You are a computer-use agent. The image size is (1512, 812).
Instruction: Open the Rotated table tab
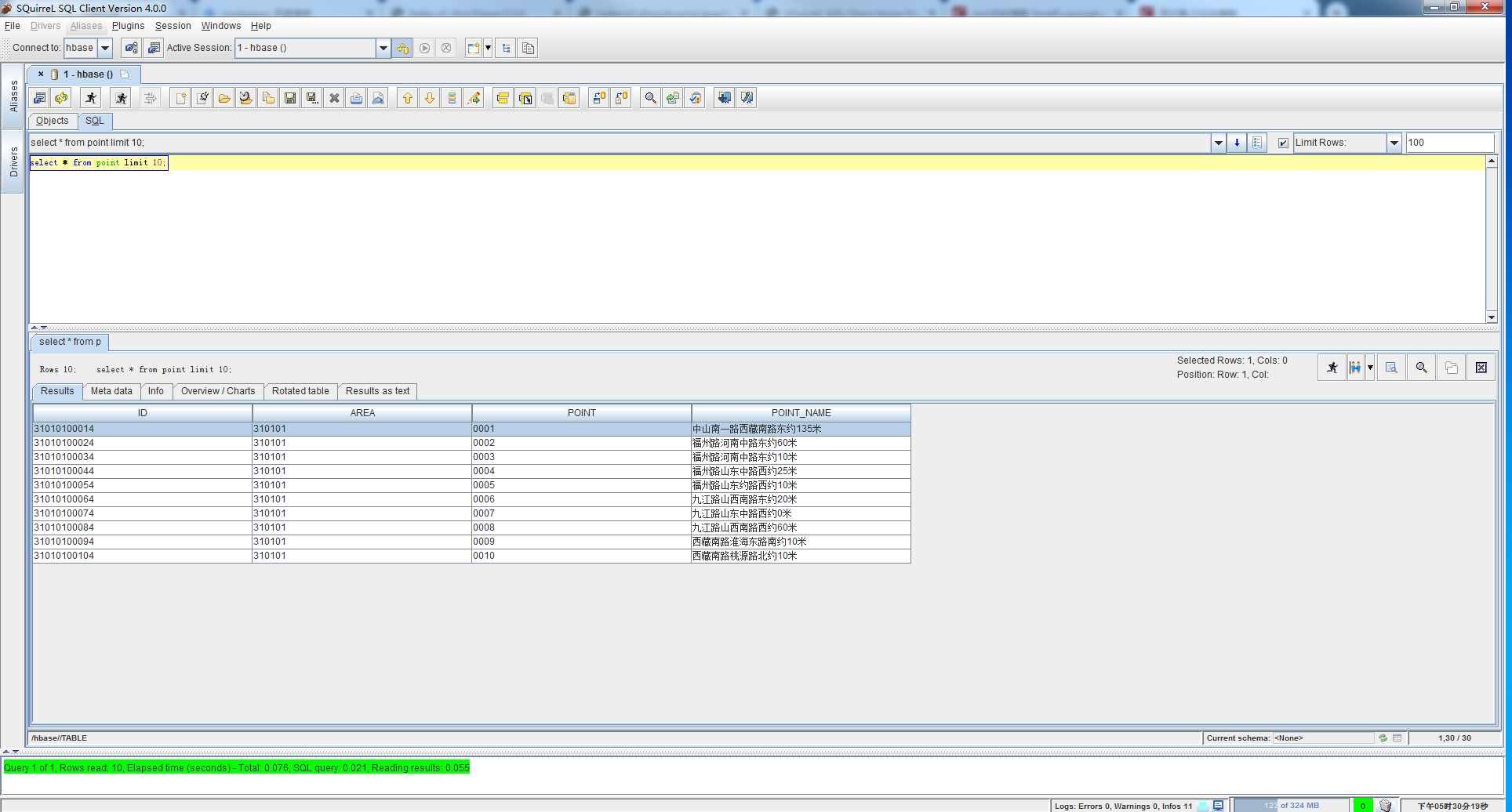tap(300, 391)
